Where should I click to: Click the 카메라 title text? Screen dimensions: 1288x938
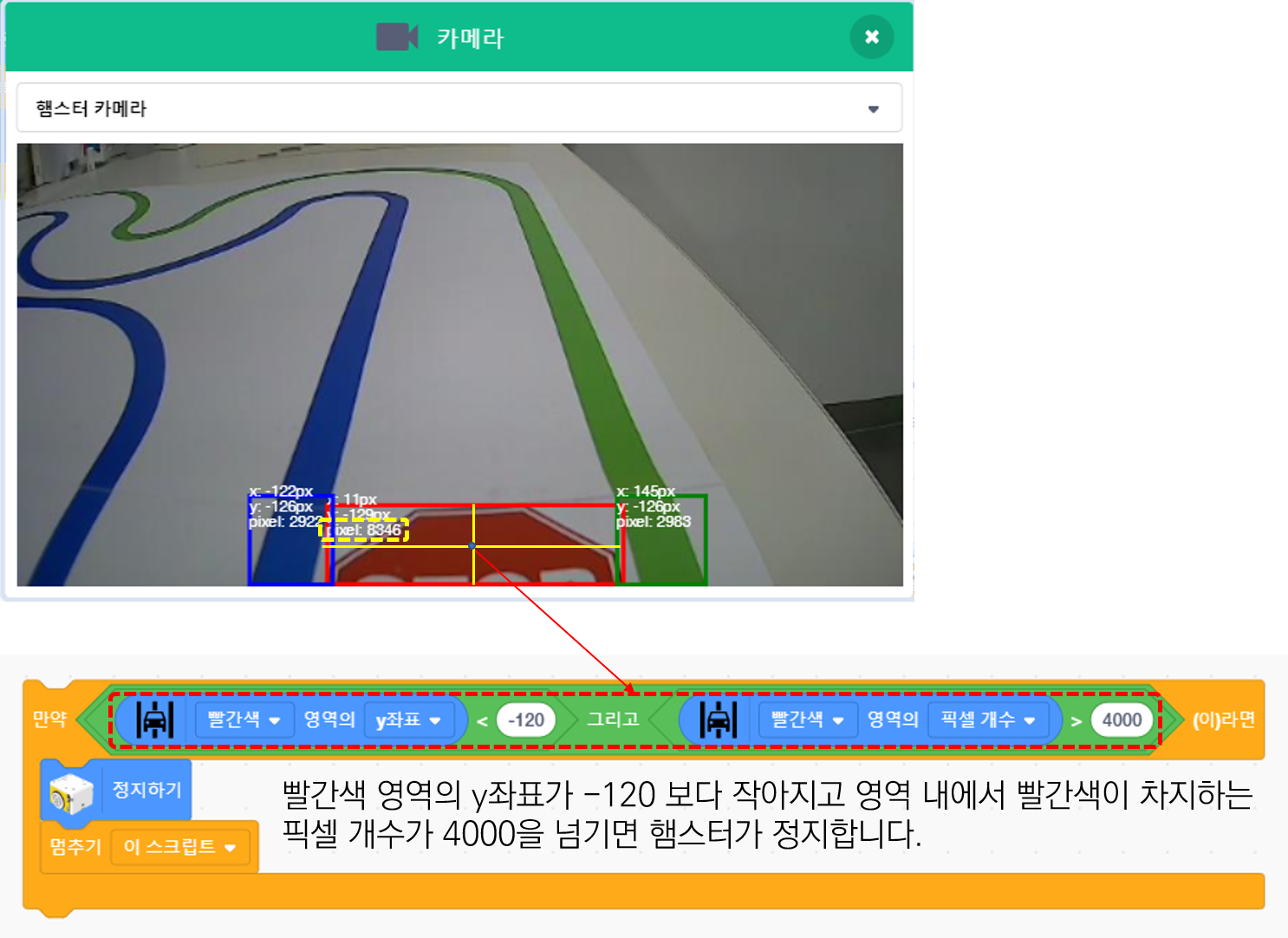pos(470,38)
